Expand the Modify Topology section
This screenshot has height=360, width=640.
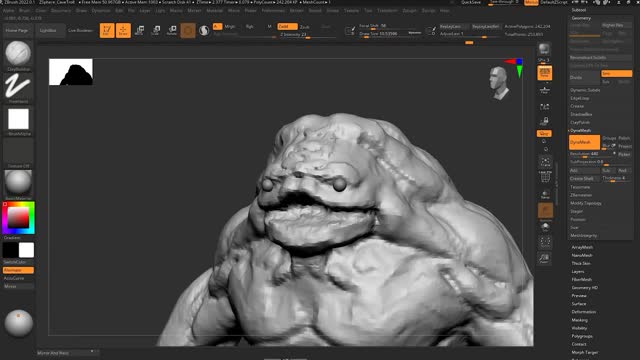pyautogui.click(x=586, y=203)
